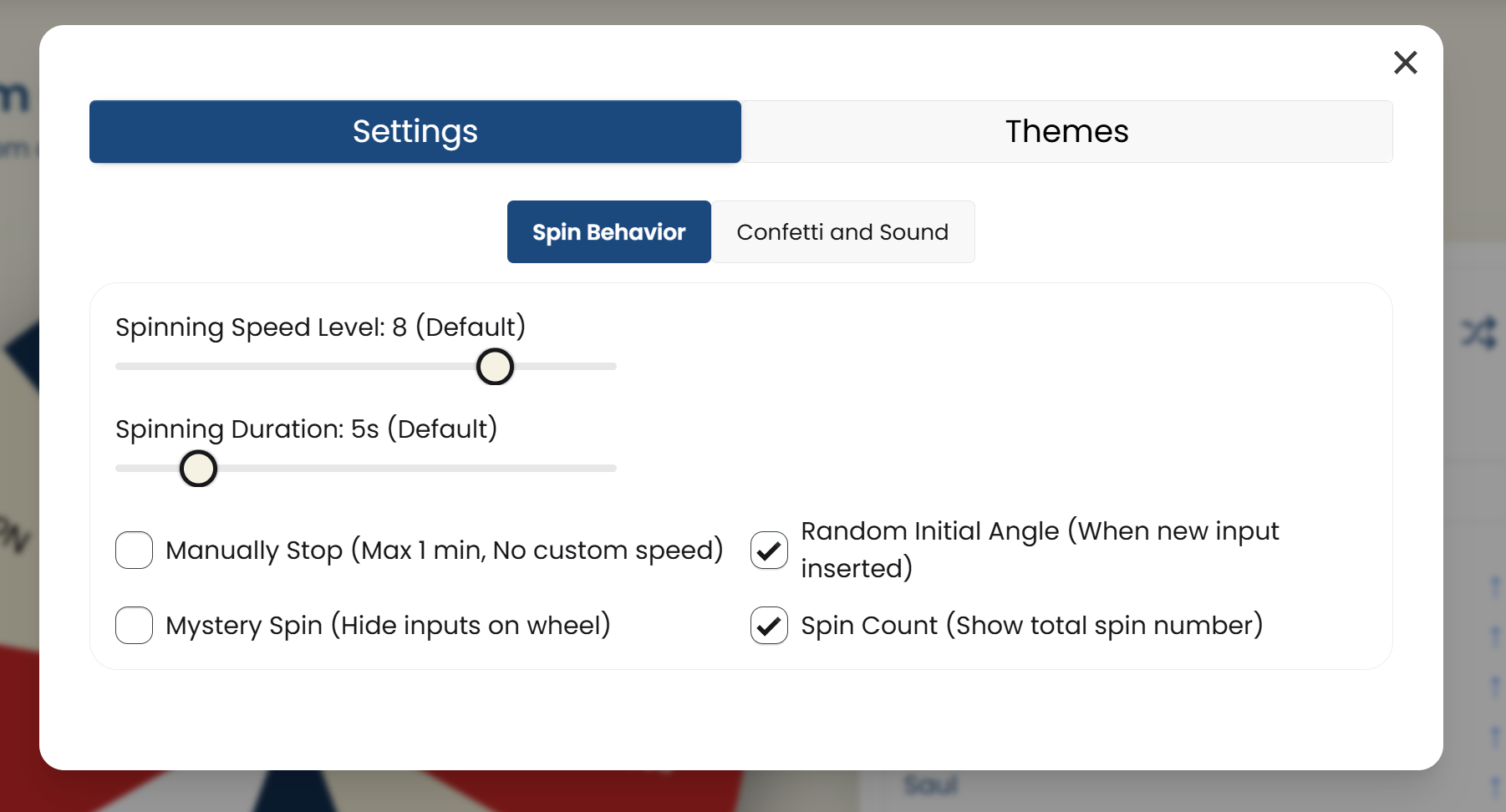Click the checkmark inside Random Initial Angle box
1506x812 pixels.
[x=768, y=551]
